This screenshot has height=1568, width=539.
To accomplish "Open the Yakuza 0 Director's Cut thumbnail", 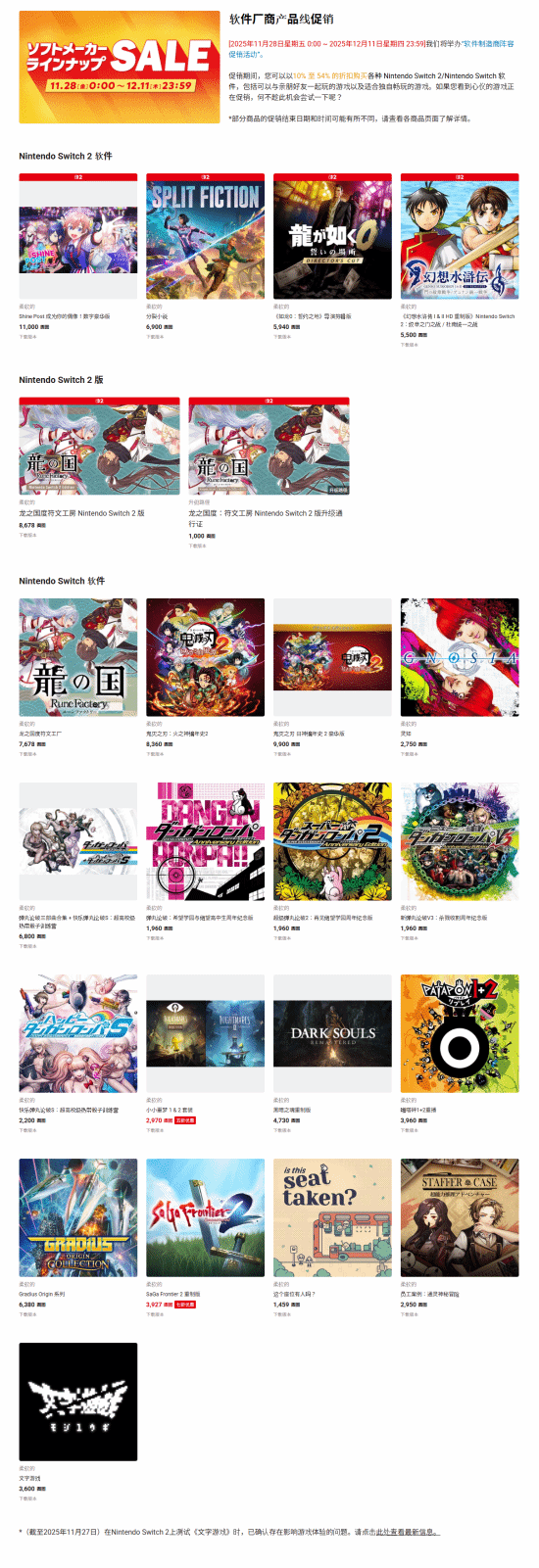I will [x=332, y=236].
